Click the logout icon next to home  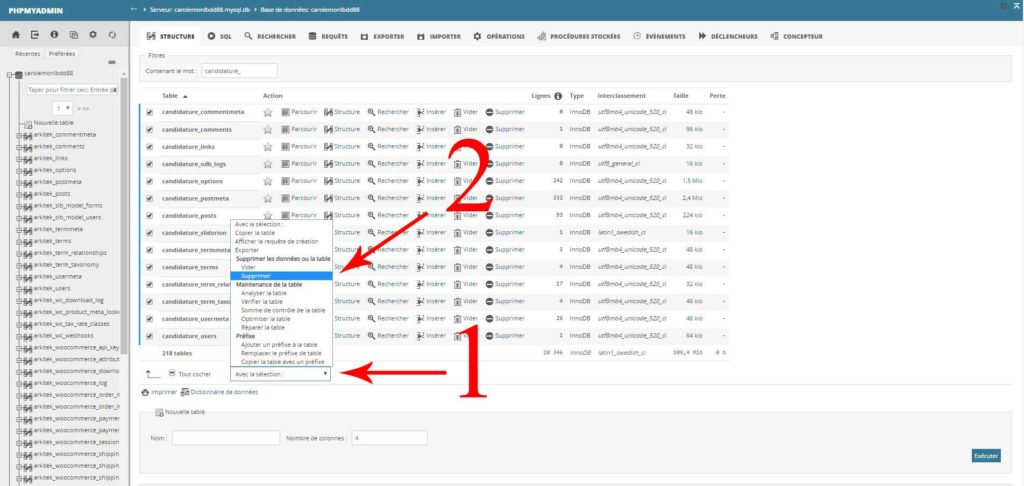tap(35, 35)
